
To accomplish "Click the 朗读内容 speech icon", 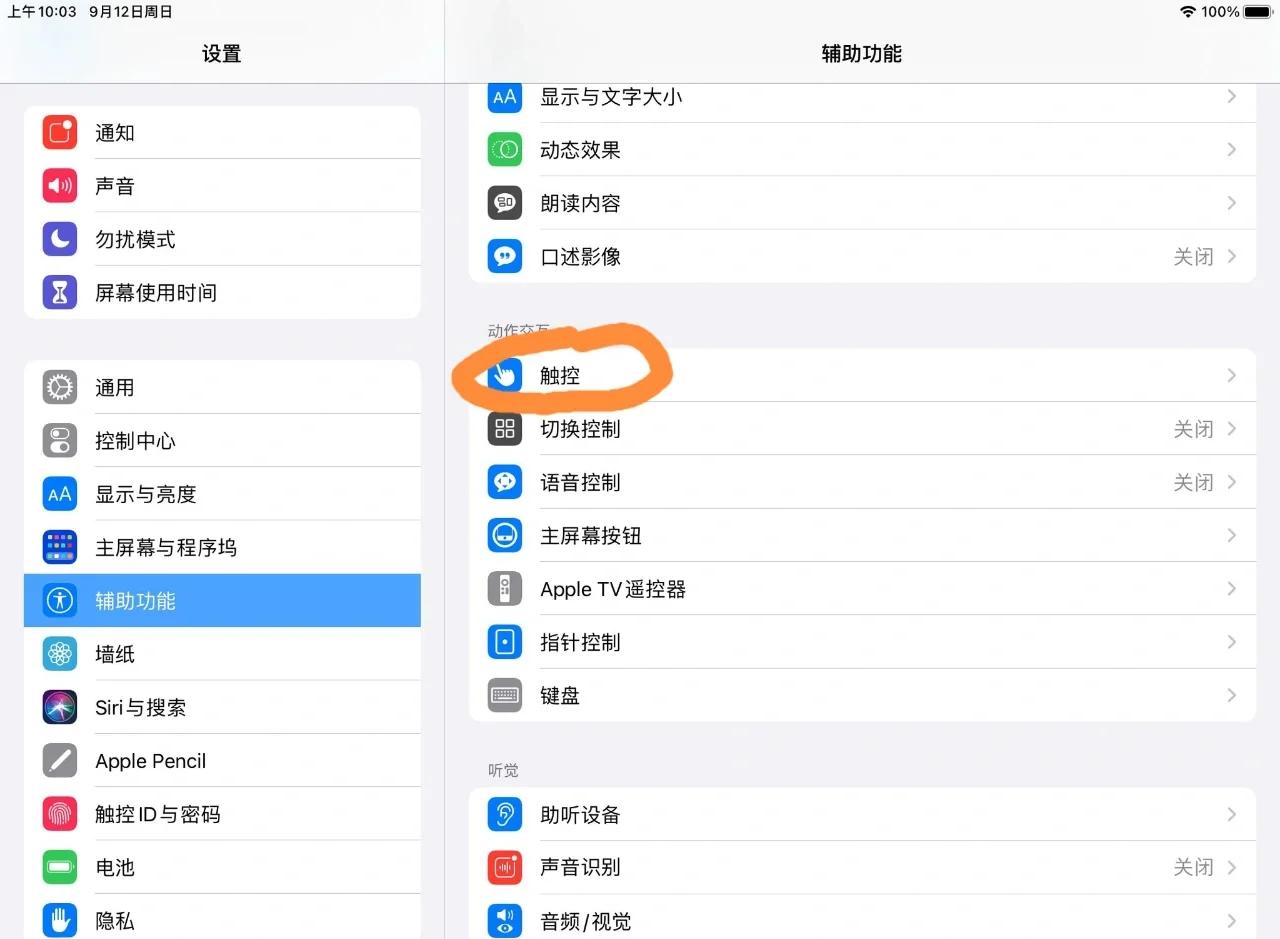I will pos(504,203).
